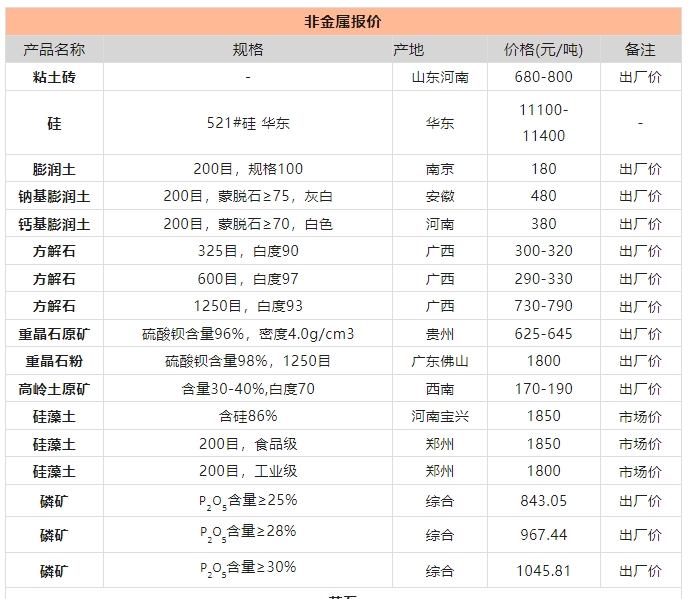
Task: Select the 河南宝兴 origin cell
Action: [439, 416]
